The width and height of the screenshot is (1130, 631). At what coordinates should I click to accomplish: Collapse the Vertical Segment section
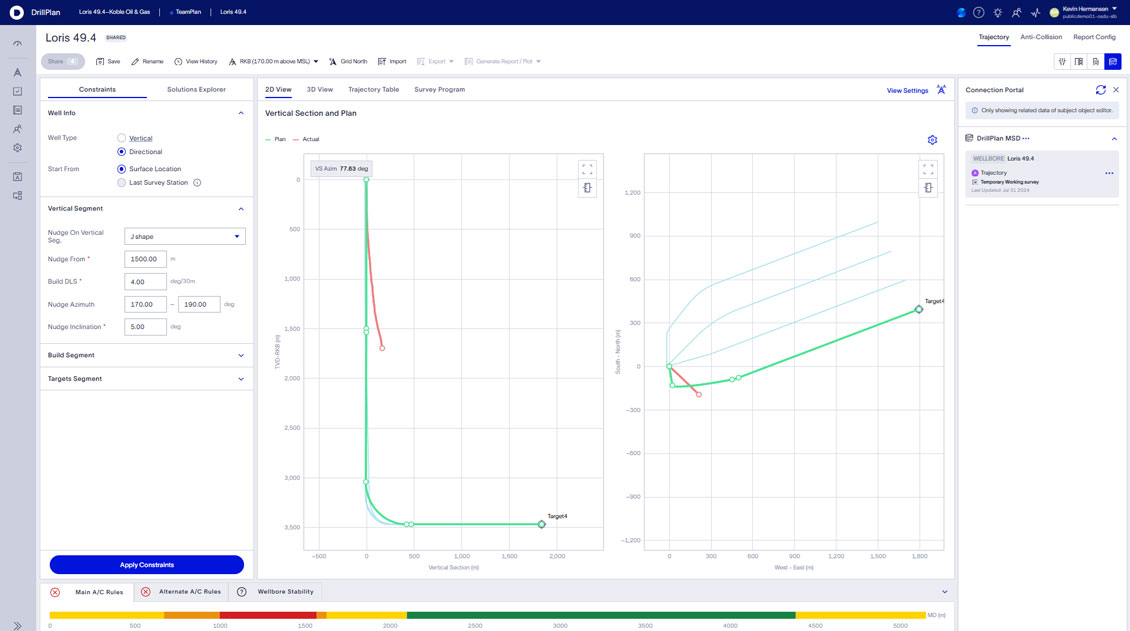(241, 209)
